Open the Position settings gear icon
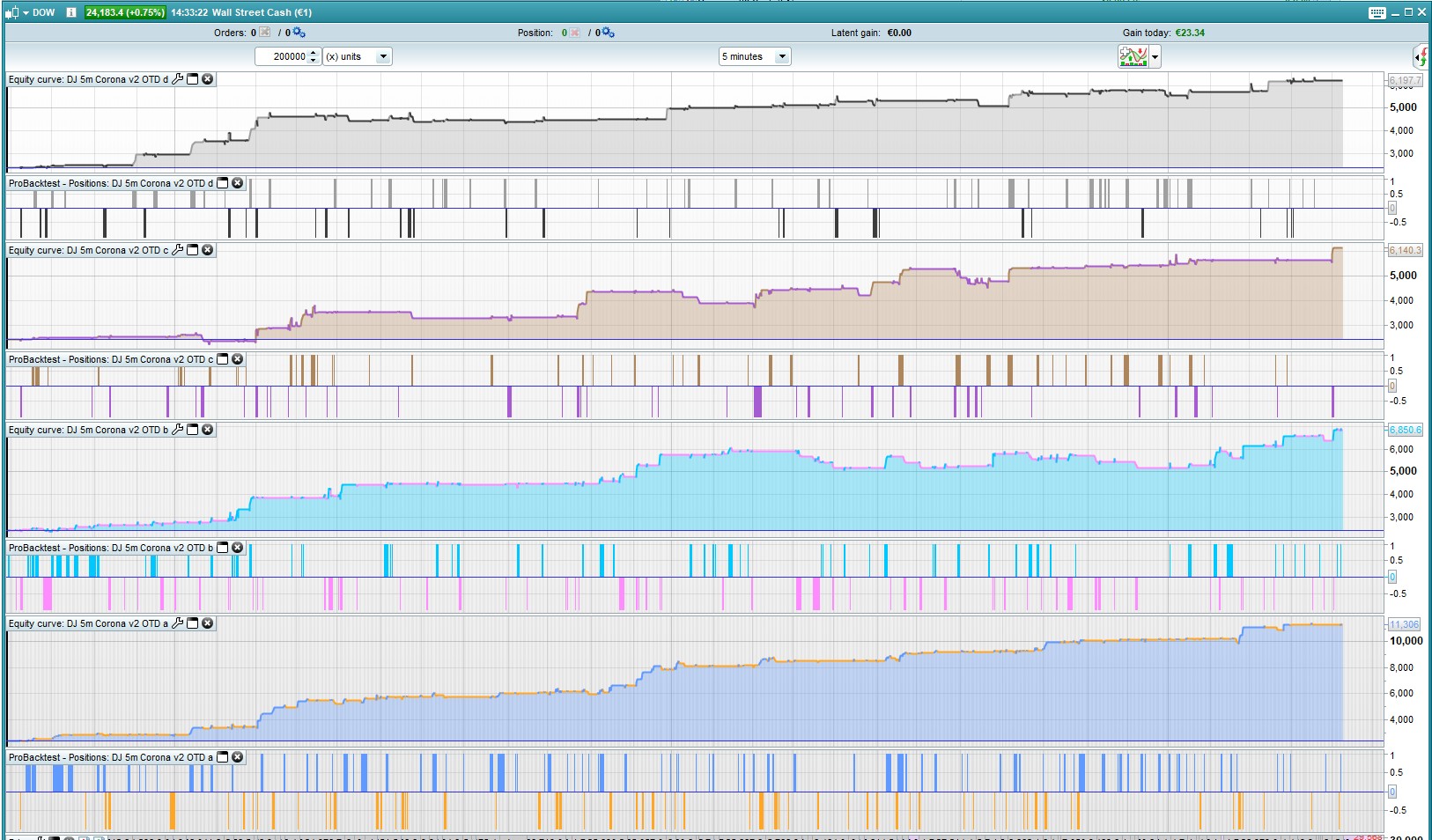Screen dimensions: 1432x840 [x=608, y=33]
